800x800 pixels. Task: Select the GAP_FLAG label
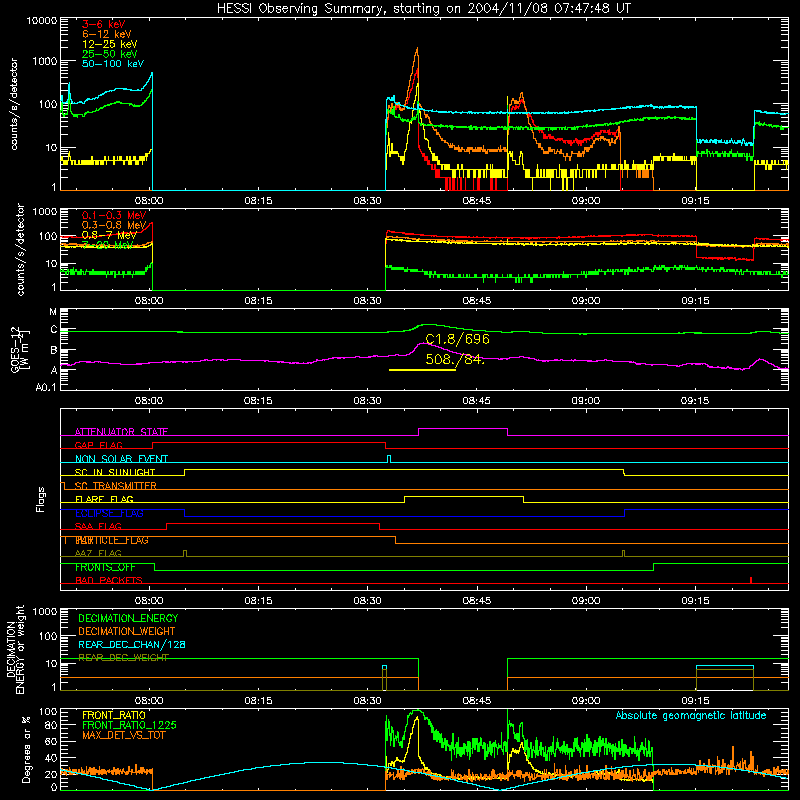tap(98, 445)
